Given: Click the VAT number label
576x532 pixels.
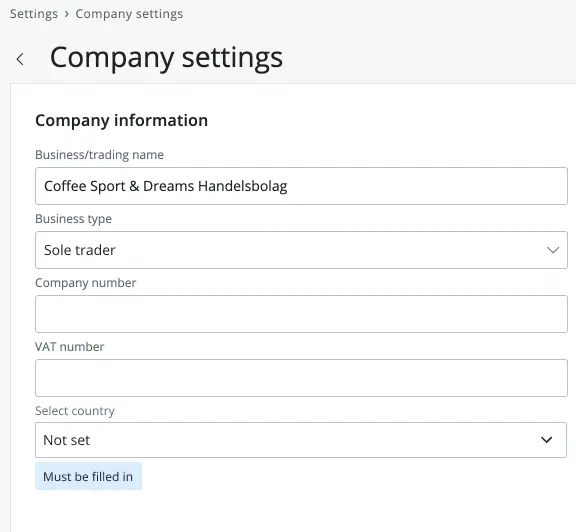Looking at the screenshot, I should pos(70,346).
